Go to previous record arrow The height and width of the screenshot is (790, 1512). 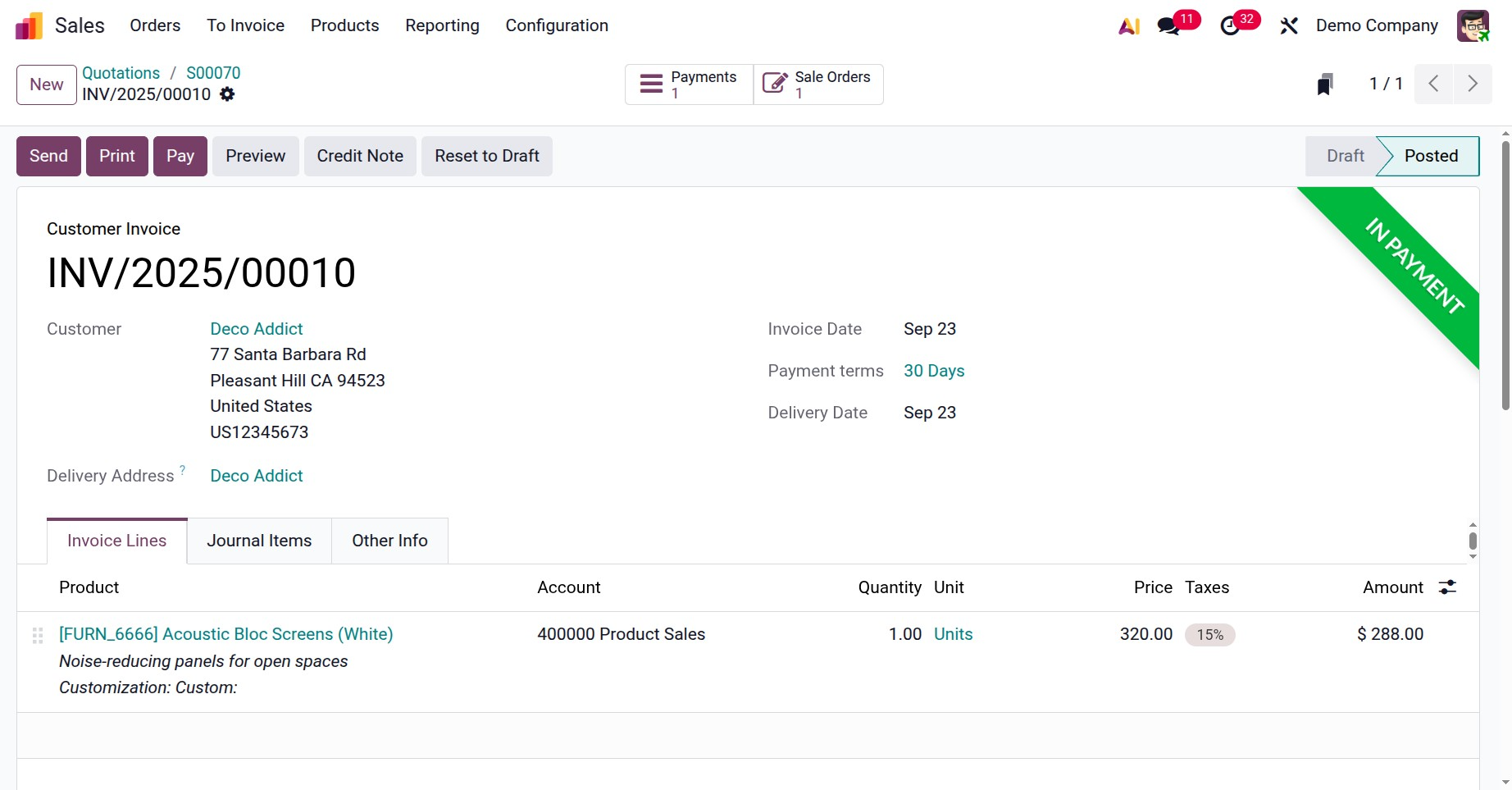point(1433,84)
